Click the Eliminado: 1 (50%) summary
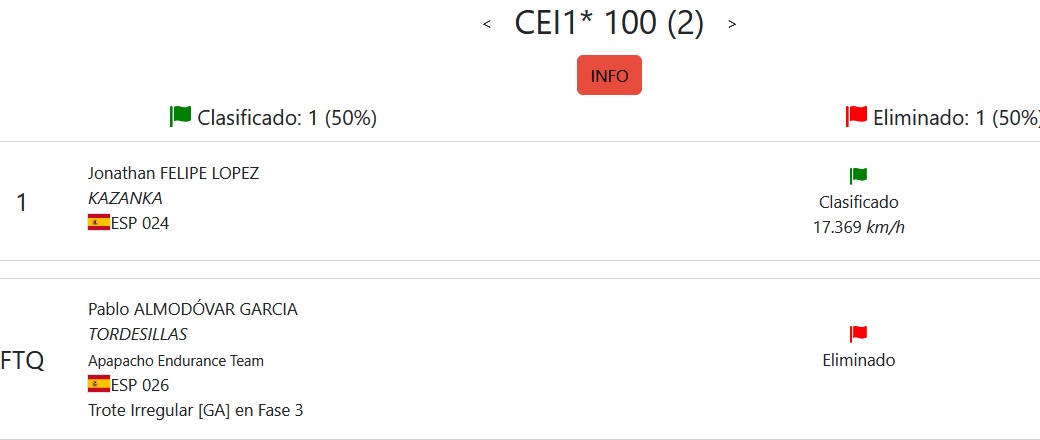Image resolution: width=1040 pixels, height=440 pixels. (x=956, y=117)
